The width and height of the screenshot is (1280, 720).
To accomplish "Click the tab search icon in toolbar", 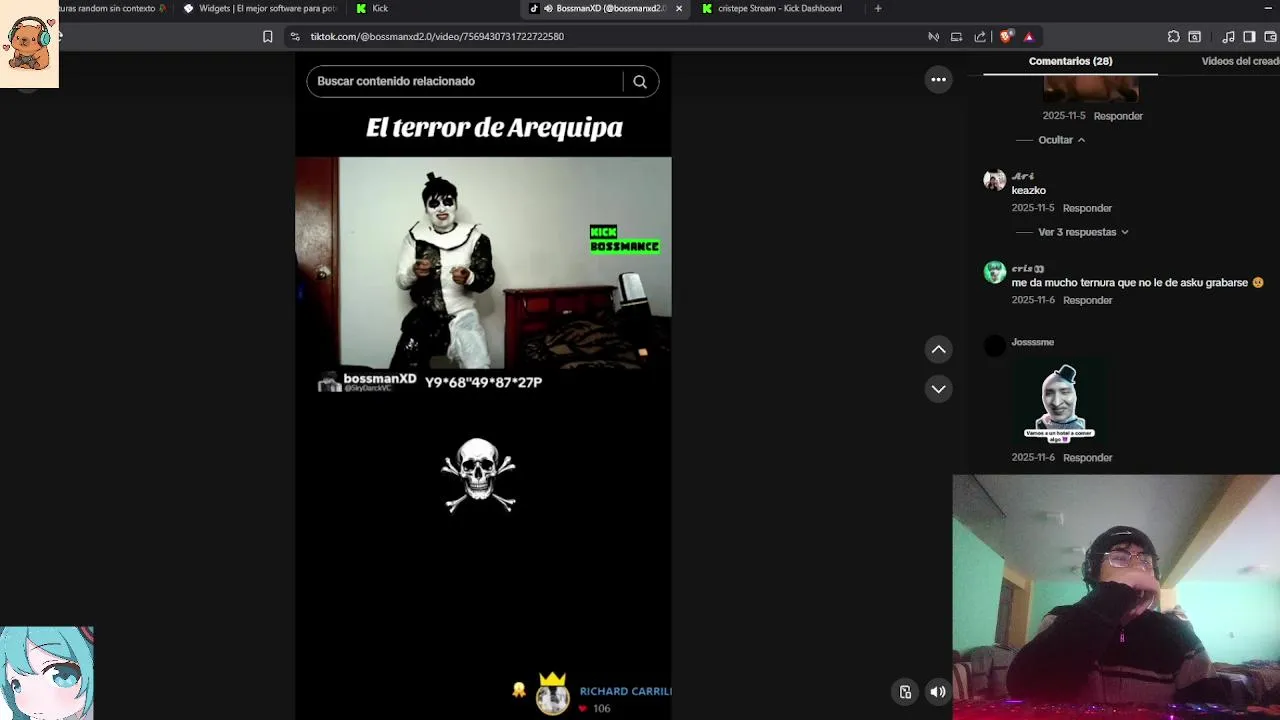I will point(1194,37).
